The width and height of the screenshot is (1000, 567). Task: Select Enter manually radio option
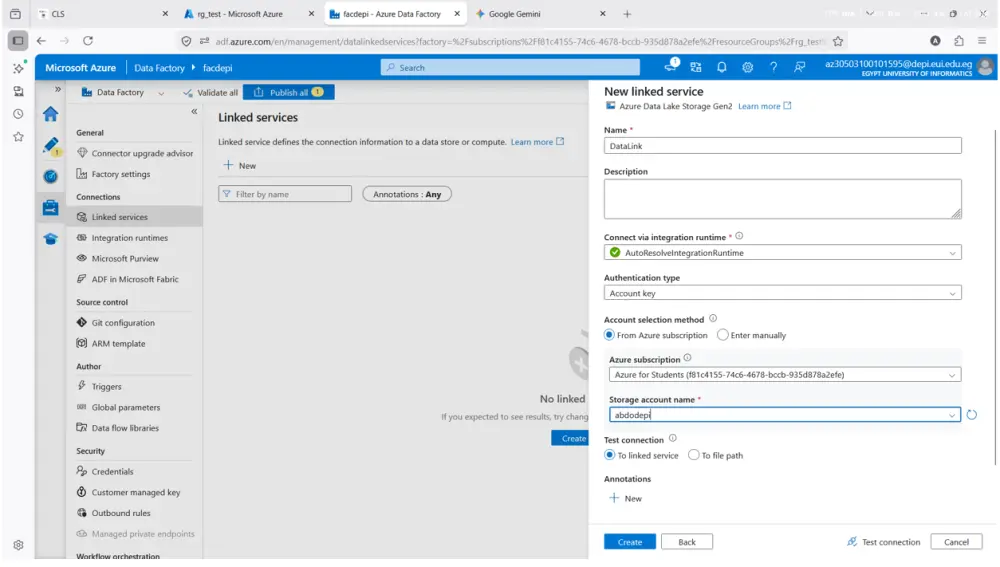(x=723, y=335)
